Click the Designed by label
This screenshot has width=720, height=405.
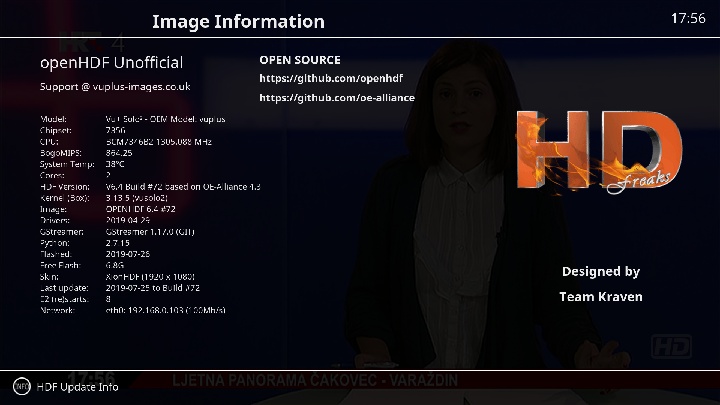tap(601, 272)
